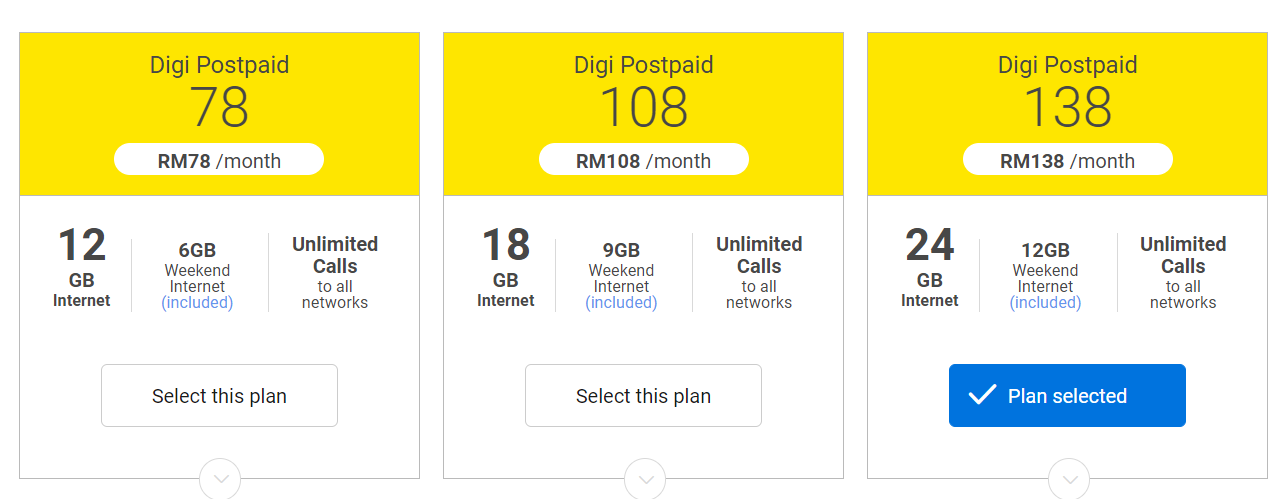Click the 6GB Weekend Internet (included) text
The width and height of the screenshot is (1281, 499).
point(197,276)
